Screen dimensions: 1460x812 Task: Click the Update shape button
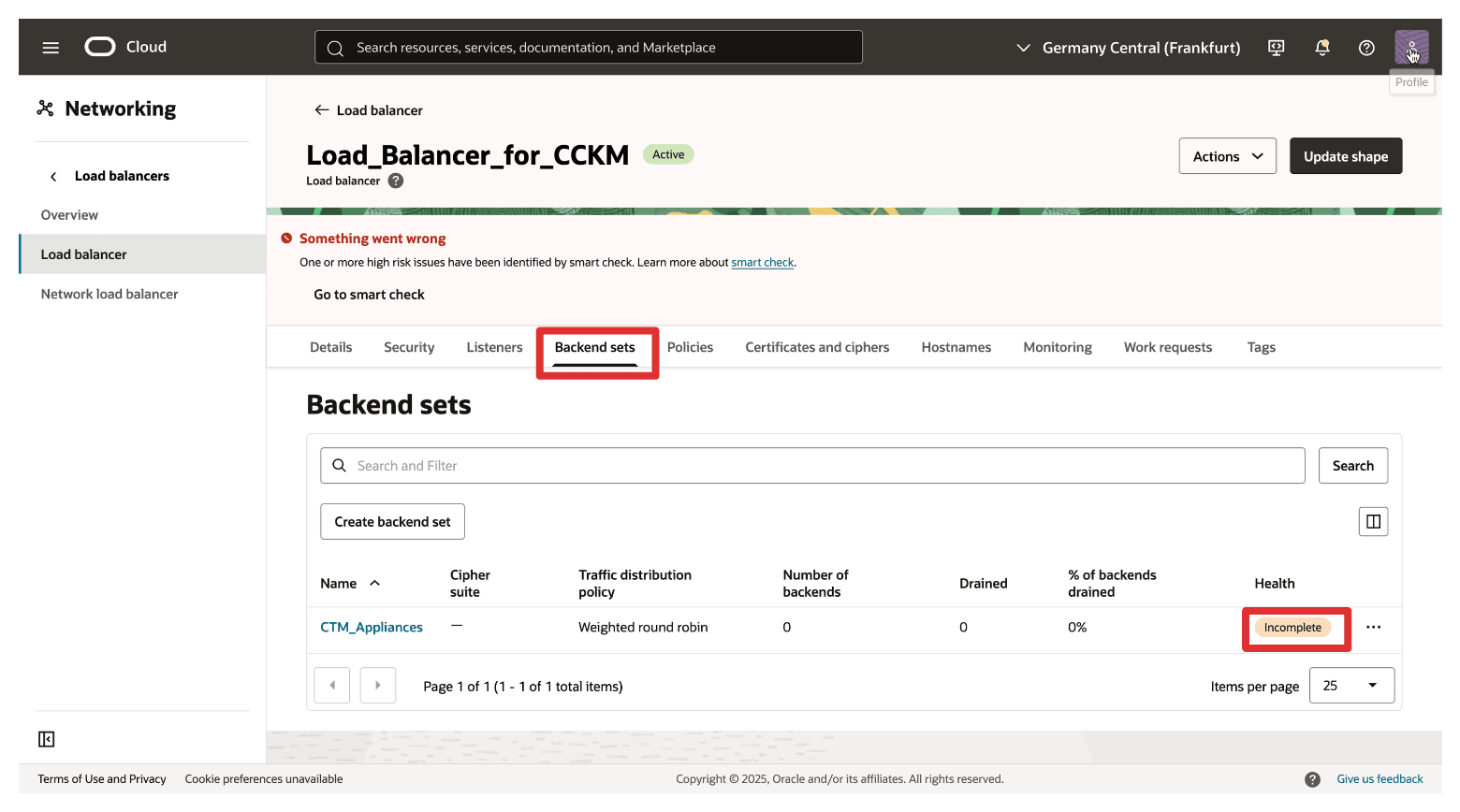(x=1346, y=156)
